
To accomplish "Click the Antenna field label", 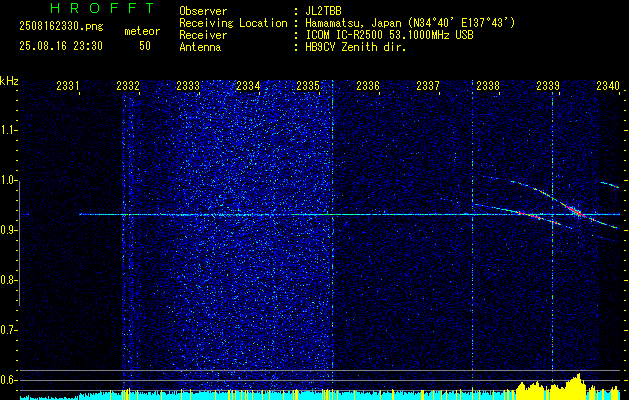I will point(200,47).
